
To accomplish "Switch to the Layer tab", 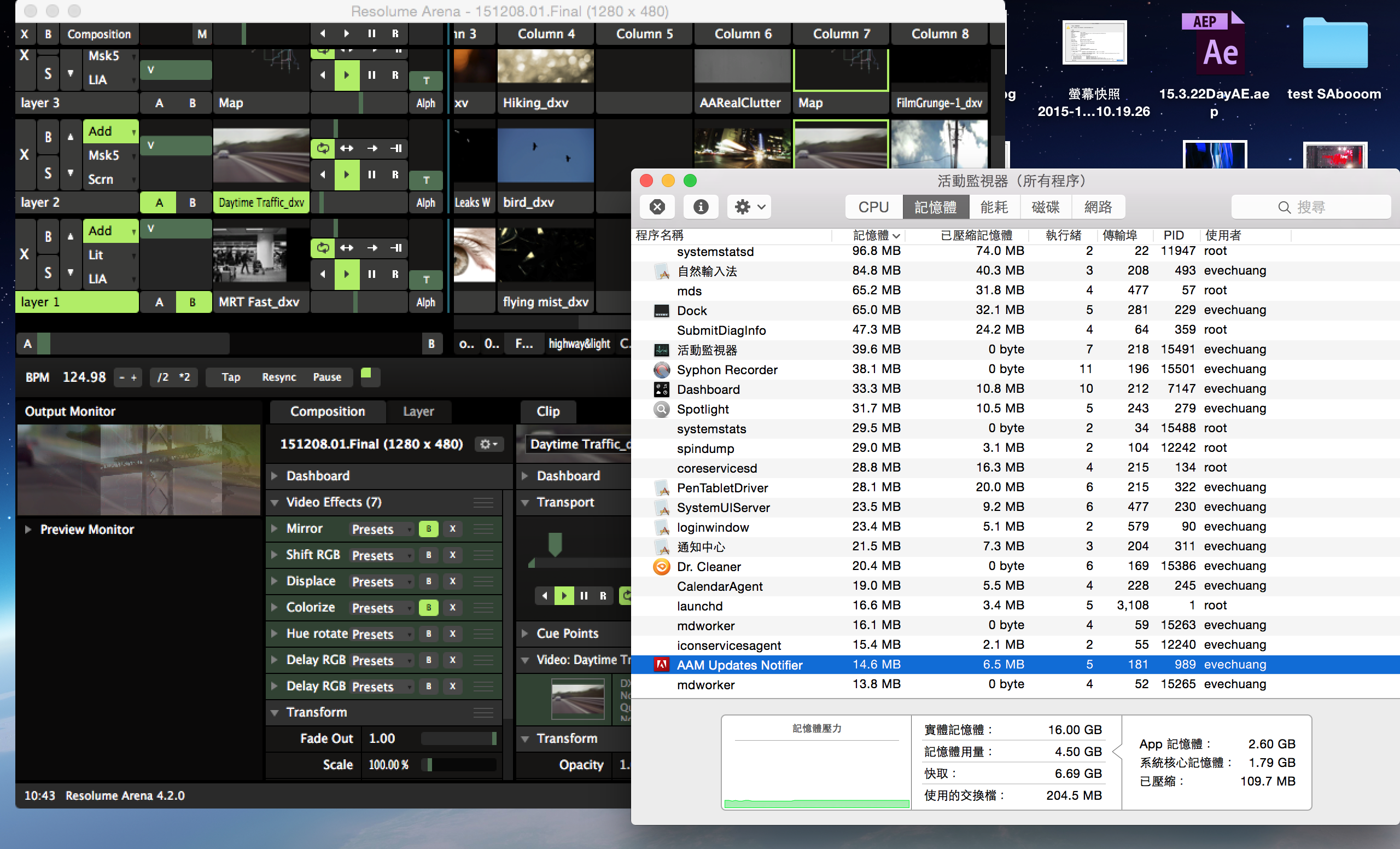I will pos(418,411).
